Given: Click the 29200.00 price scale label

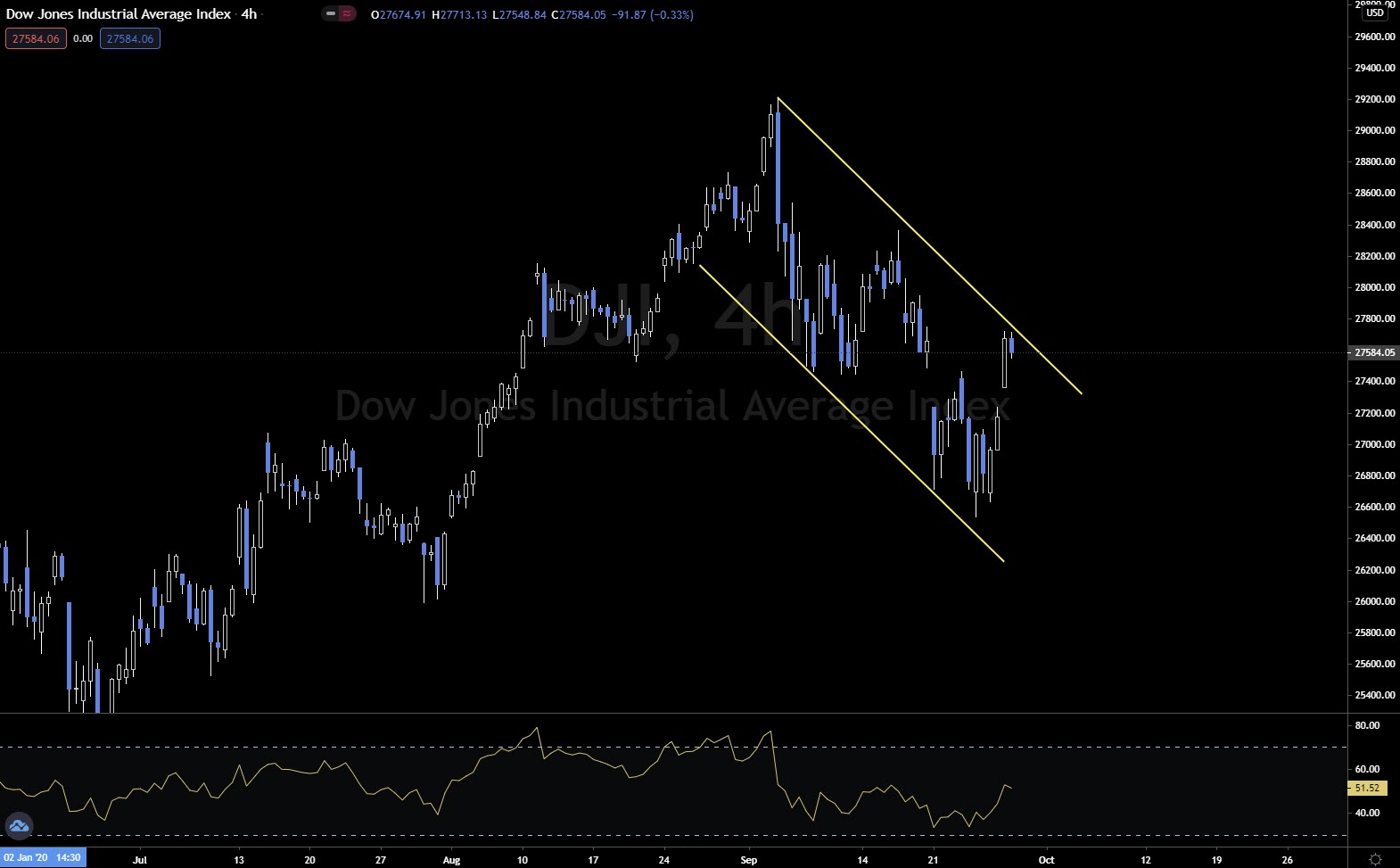Looking at the screenshot, I should pos(1375,99).
